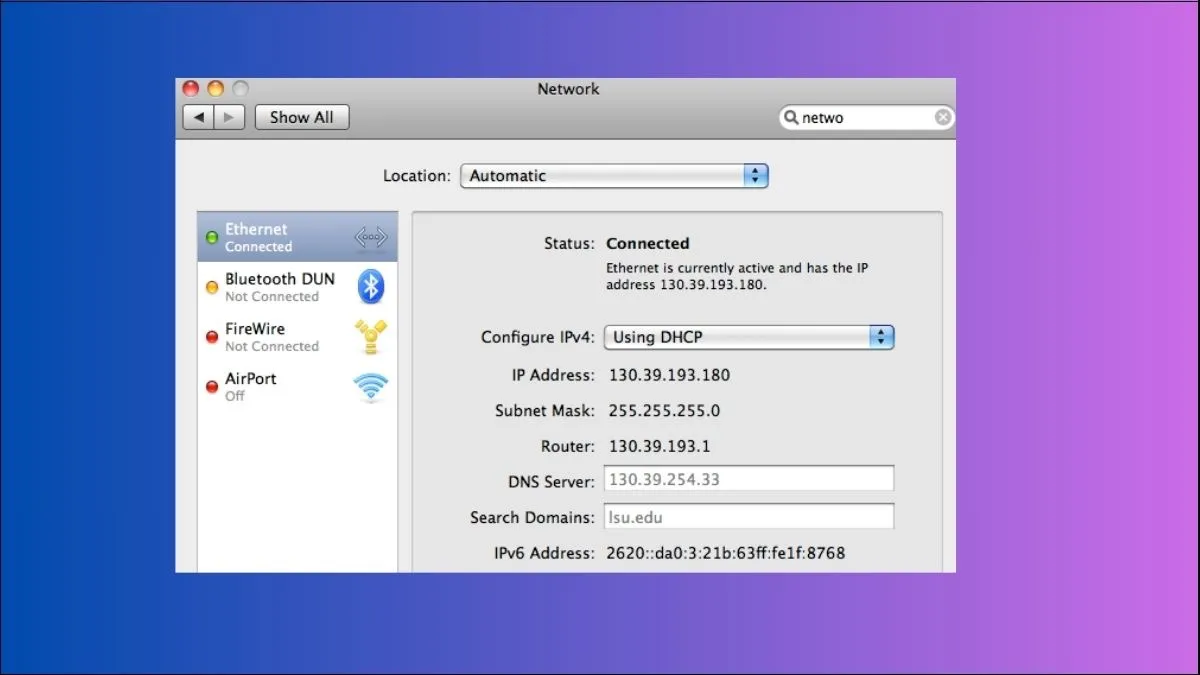
Task: Select Ethernet service in sidebar
Action: 270,237
